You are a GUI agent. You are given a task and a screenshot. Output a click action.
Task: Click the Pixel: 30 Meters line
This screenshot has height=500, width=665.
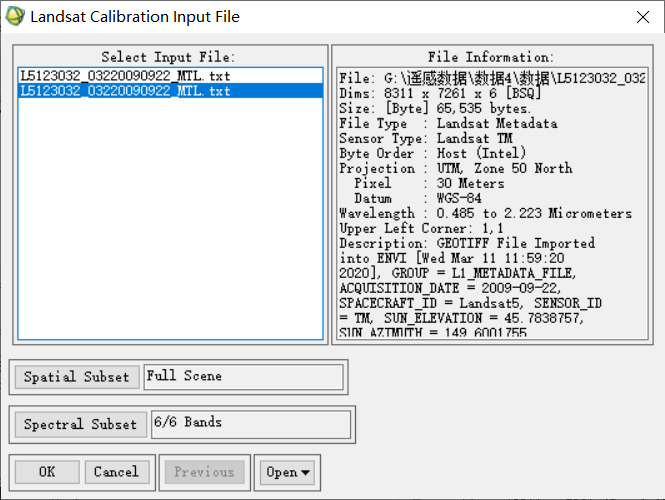(x=429, y=183)
